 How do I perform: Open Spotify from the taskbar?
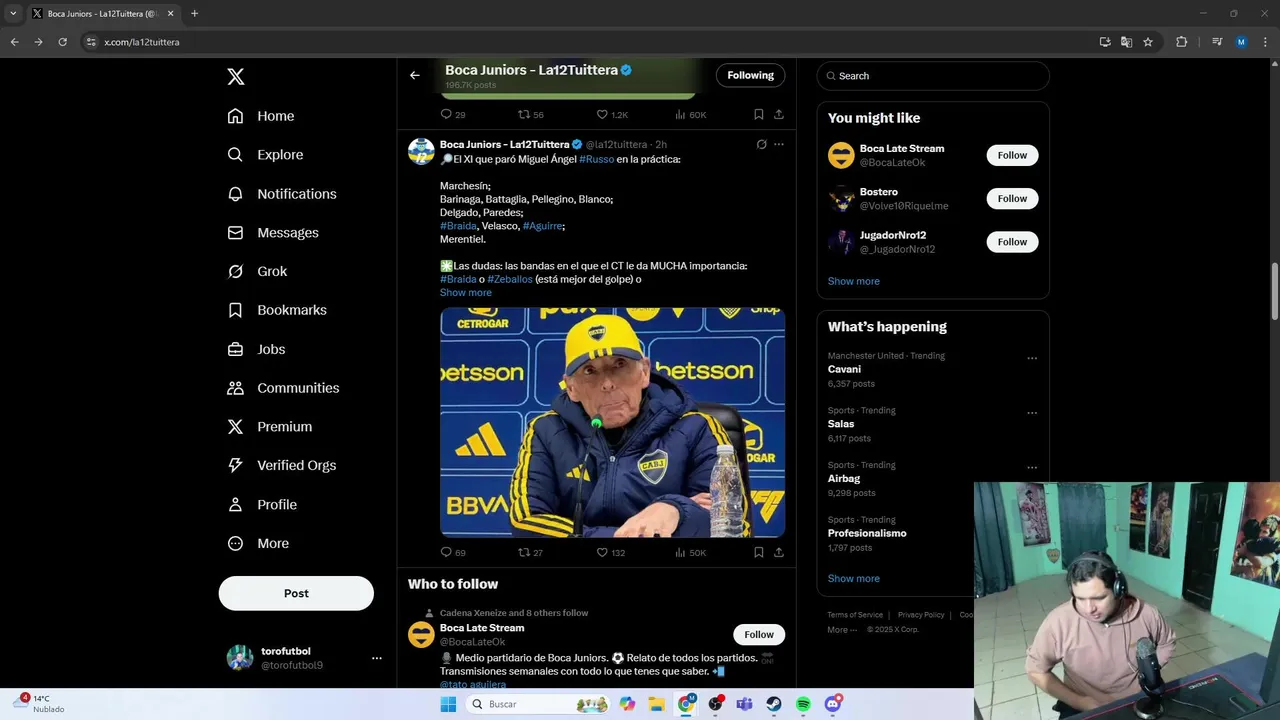point(803,704)
